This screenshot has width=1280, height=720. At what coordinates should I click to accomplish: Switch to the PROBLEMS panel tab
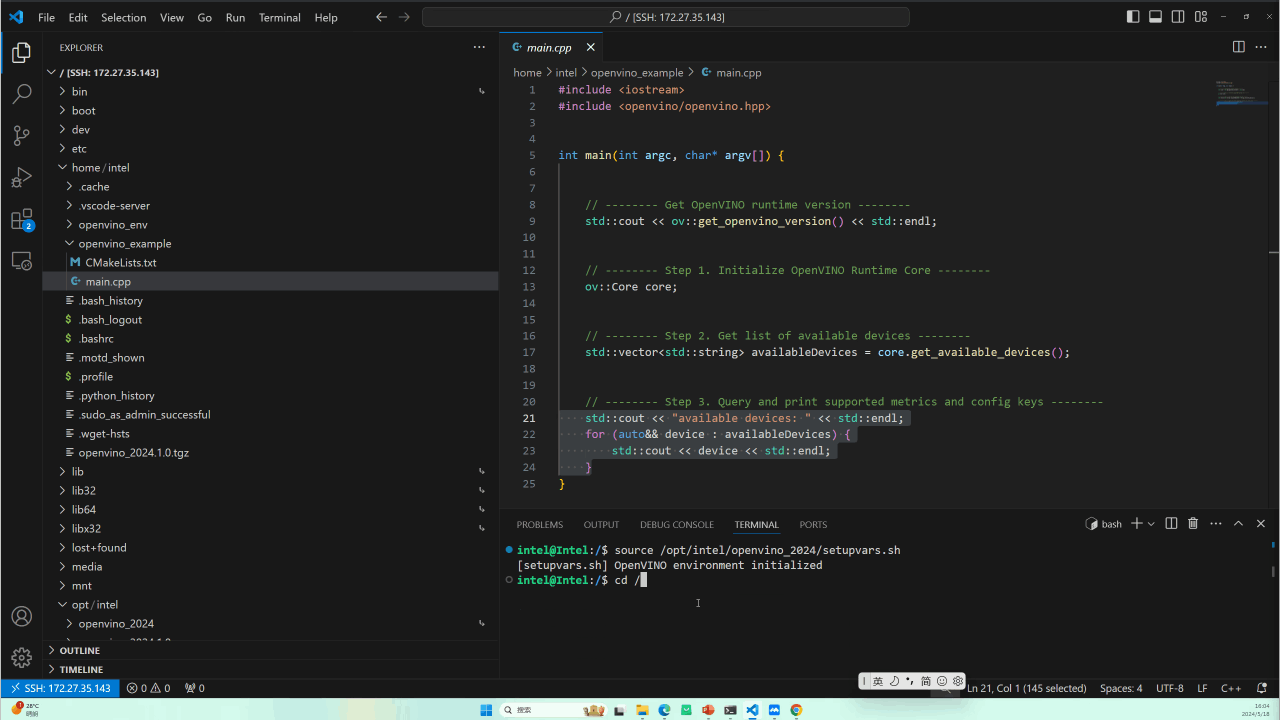(x=540, y=524)
